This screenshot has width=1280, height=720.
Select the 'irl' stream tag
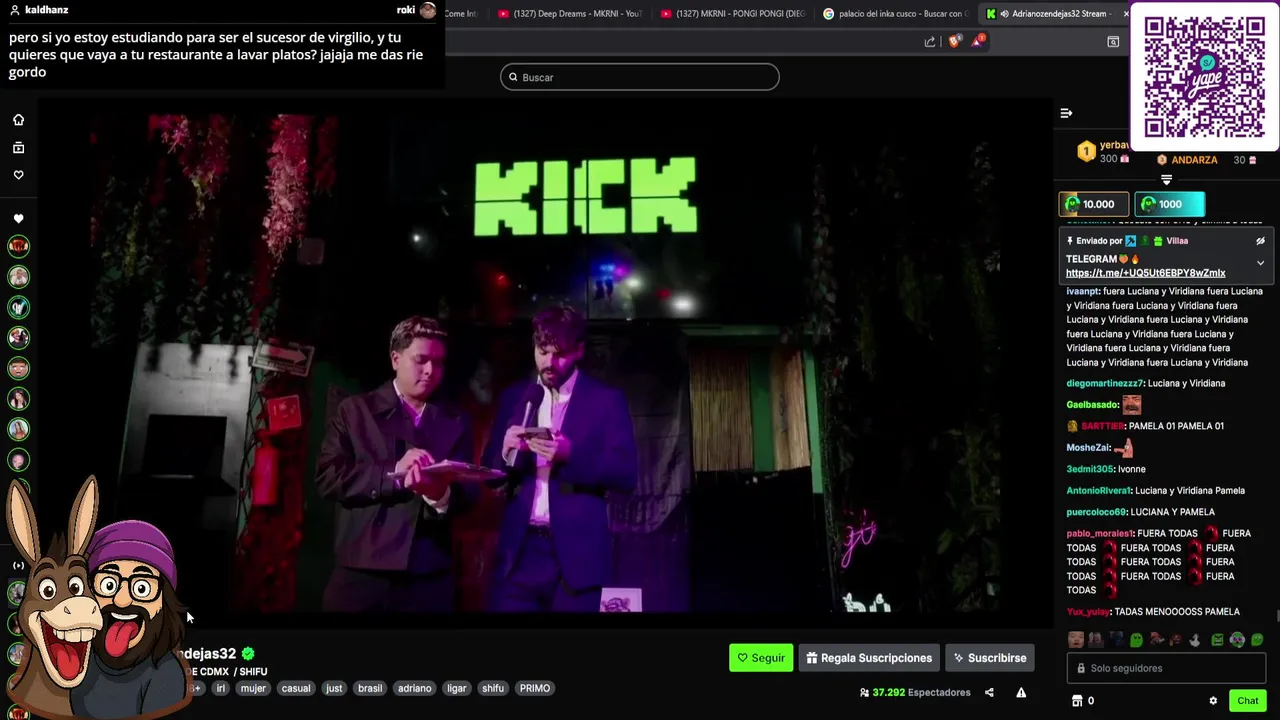pyautogui.click(x=221, y=688)
